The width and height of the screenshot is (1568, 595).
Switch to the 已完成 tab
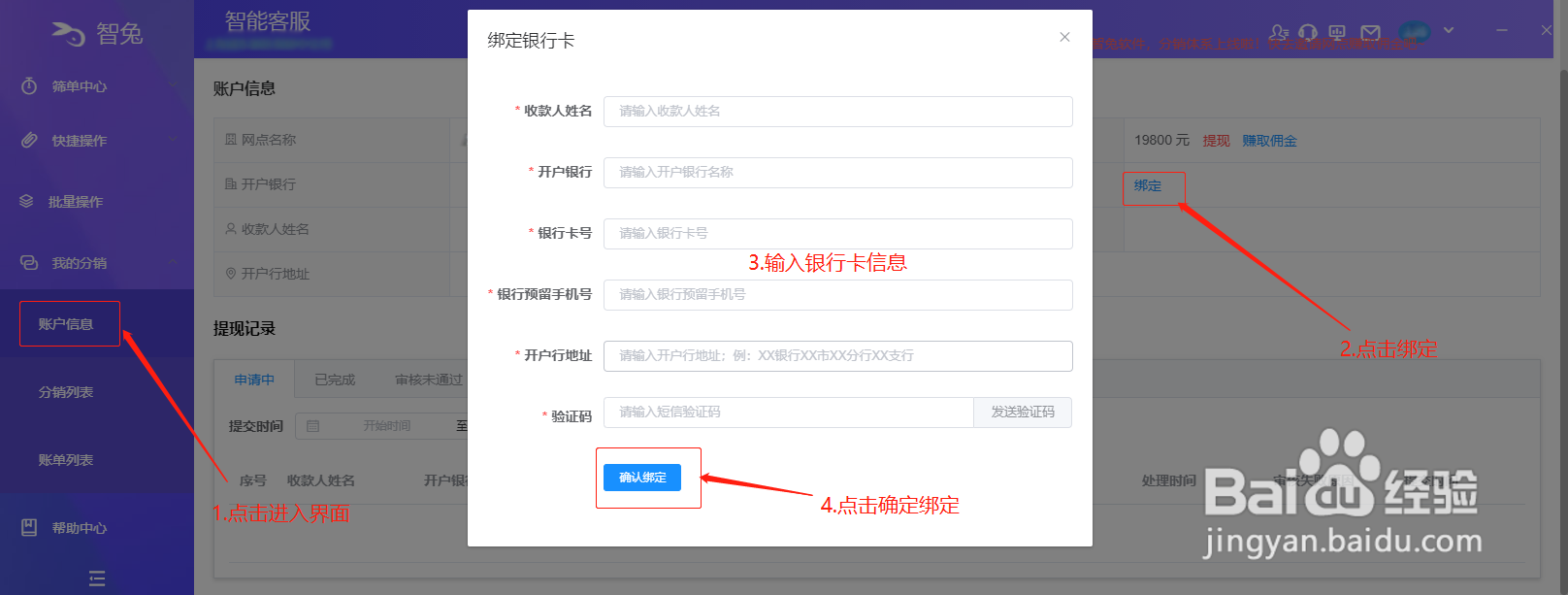click(x=335, y=380)
